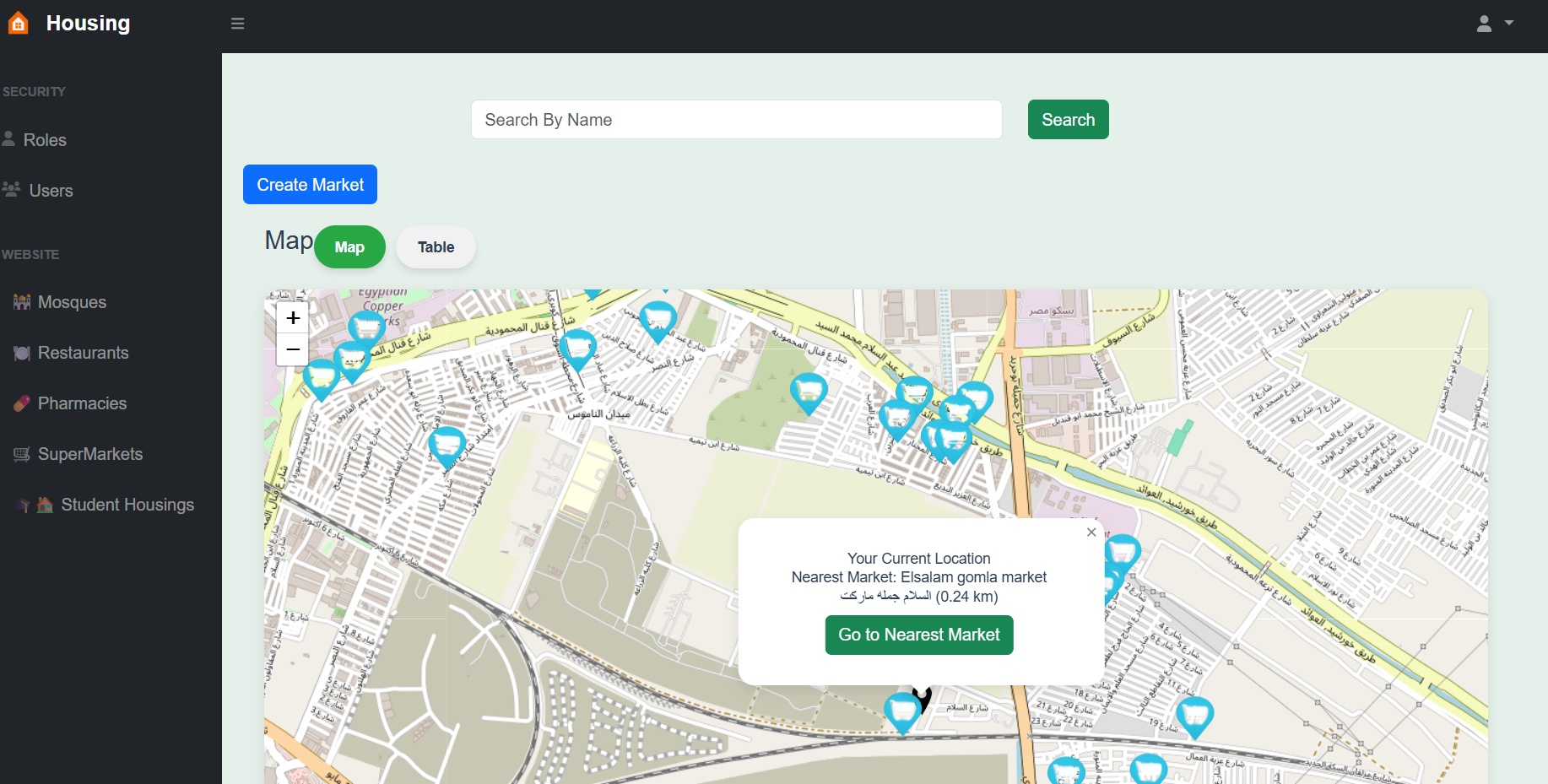Image resolution: width=1548 pixels, height=784 pixels.
Task: Zoom out on the map
Action: 293,349
